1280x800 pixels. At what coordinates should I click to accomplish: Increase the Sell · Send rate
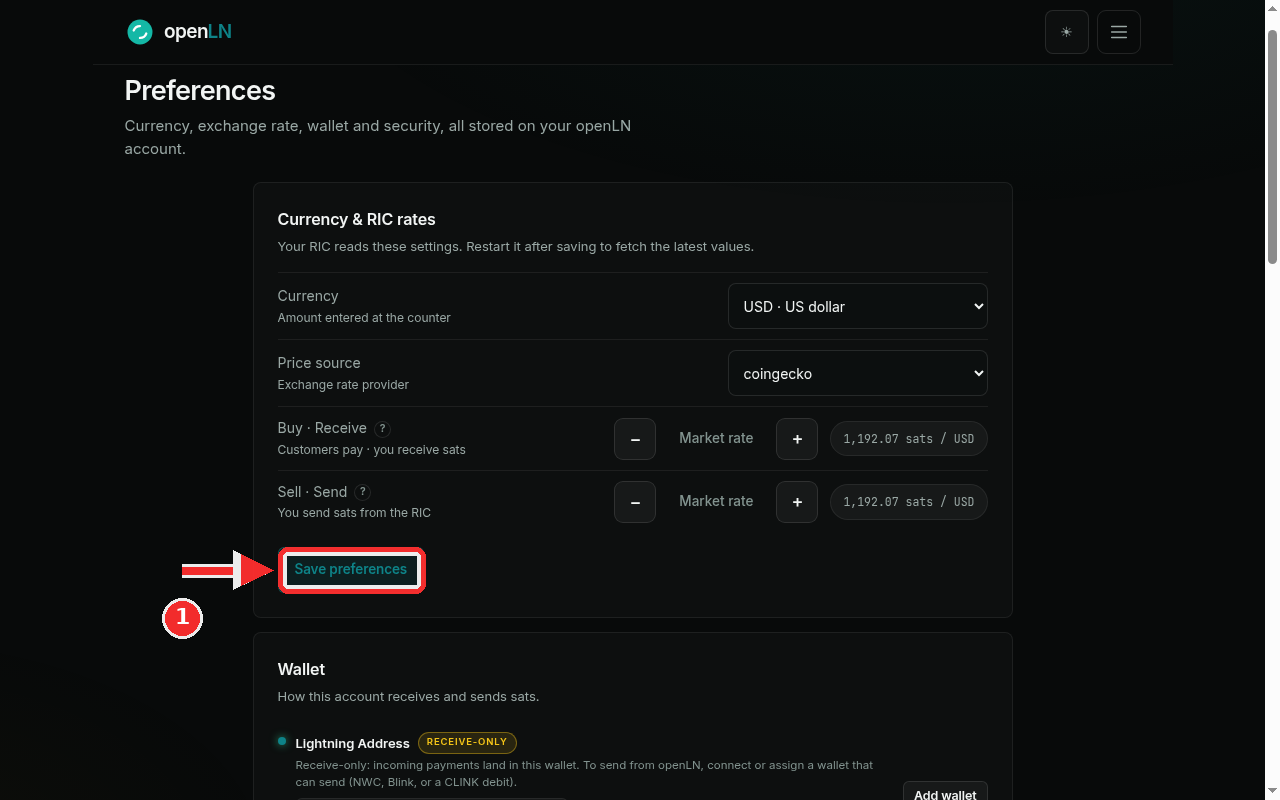pos(797,502)
